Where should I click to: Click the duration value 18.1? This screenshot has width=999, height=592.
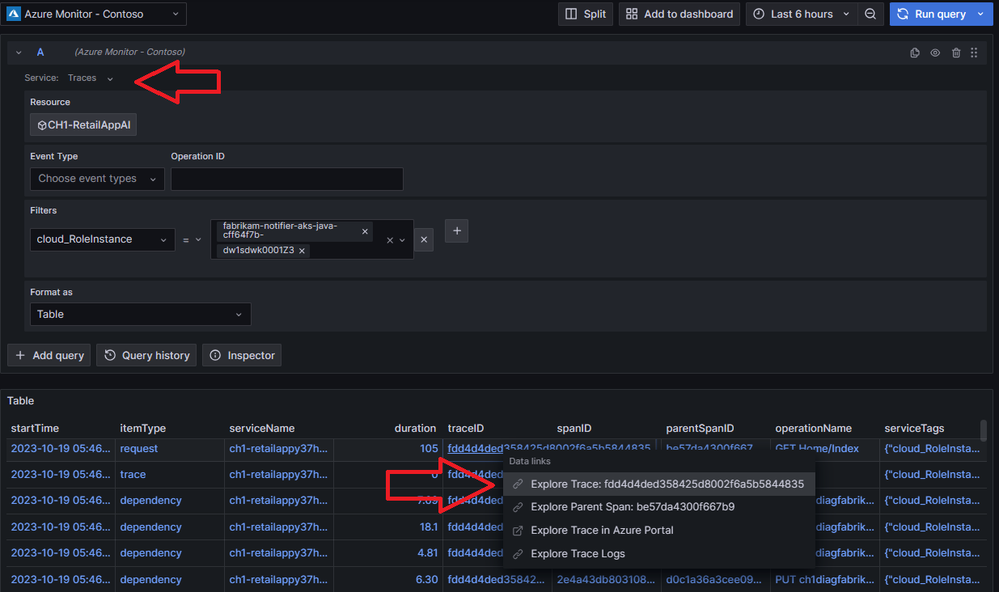click(x=429, y=527)
